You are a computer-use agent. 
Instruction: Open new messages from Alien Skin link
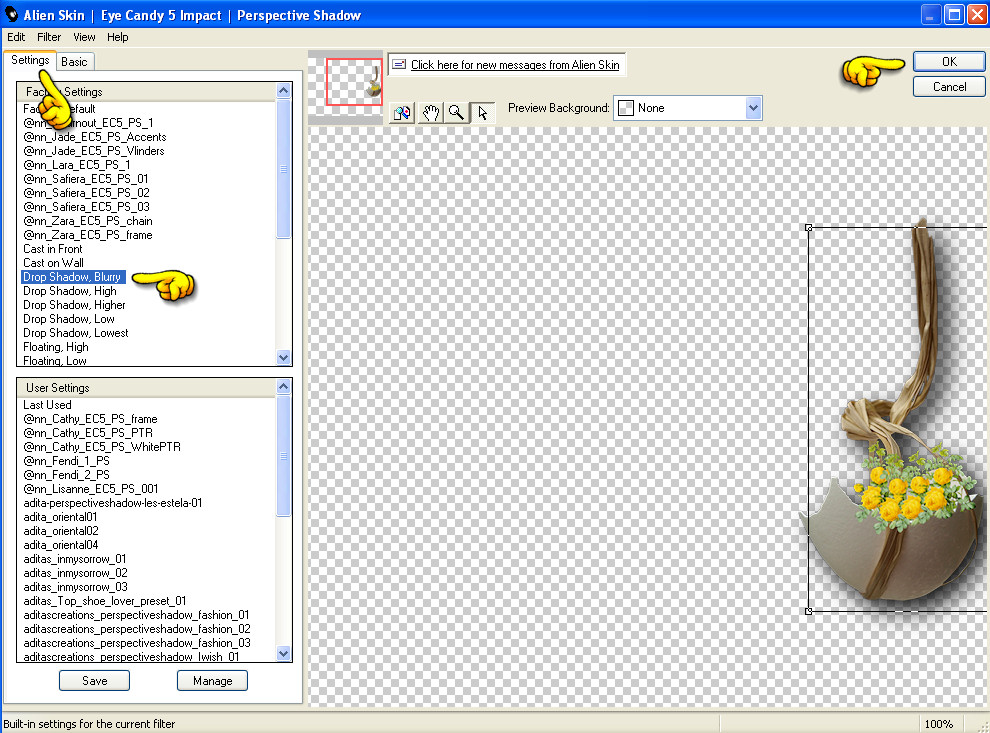515,64
